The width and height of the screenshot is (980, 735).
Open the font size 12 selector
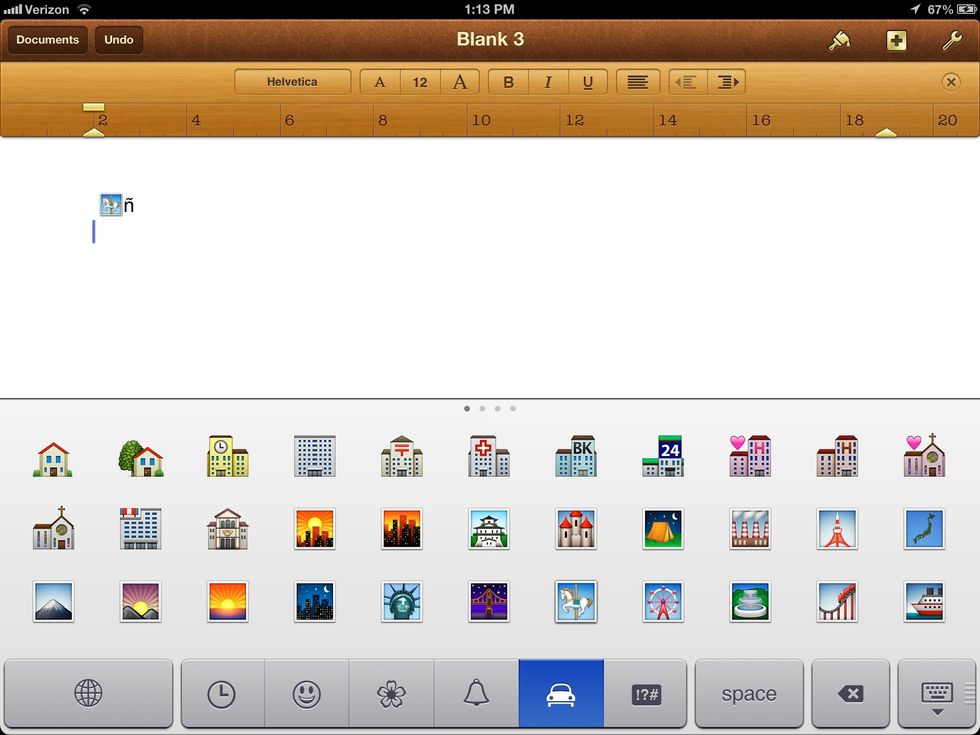[x=420, y=82]
